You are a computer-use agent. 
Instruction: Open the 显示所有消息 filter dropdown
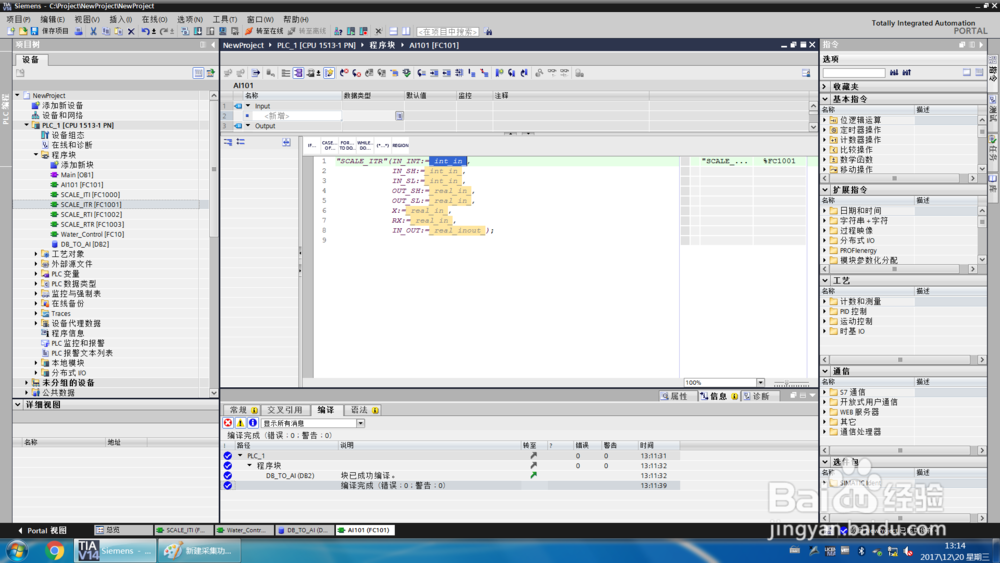pos(360,423)
